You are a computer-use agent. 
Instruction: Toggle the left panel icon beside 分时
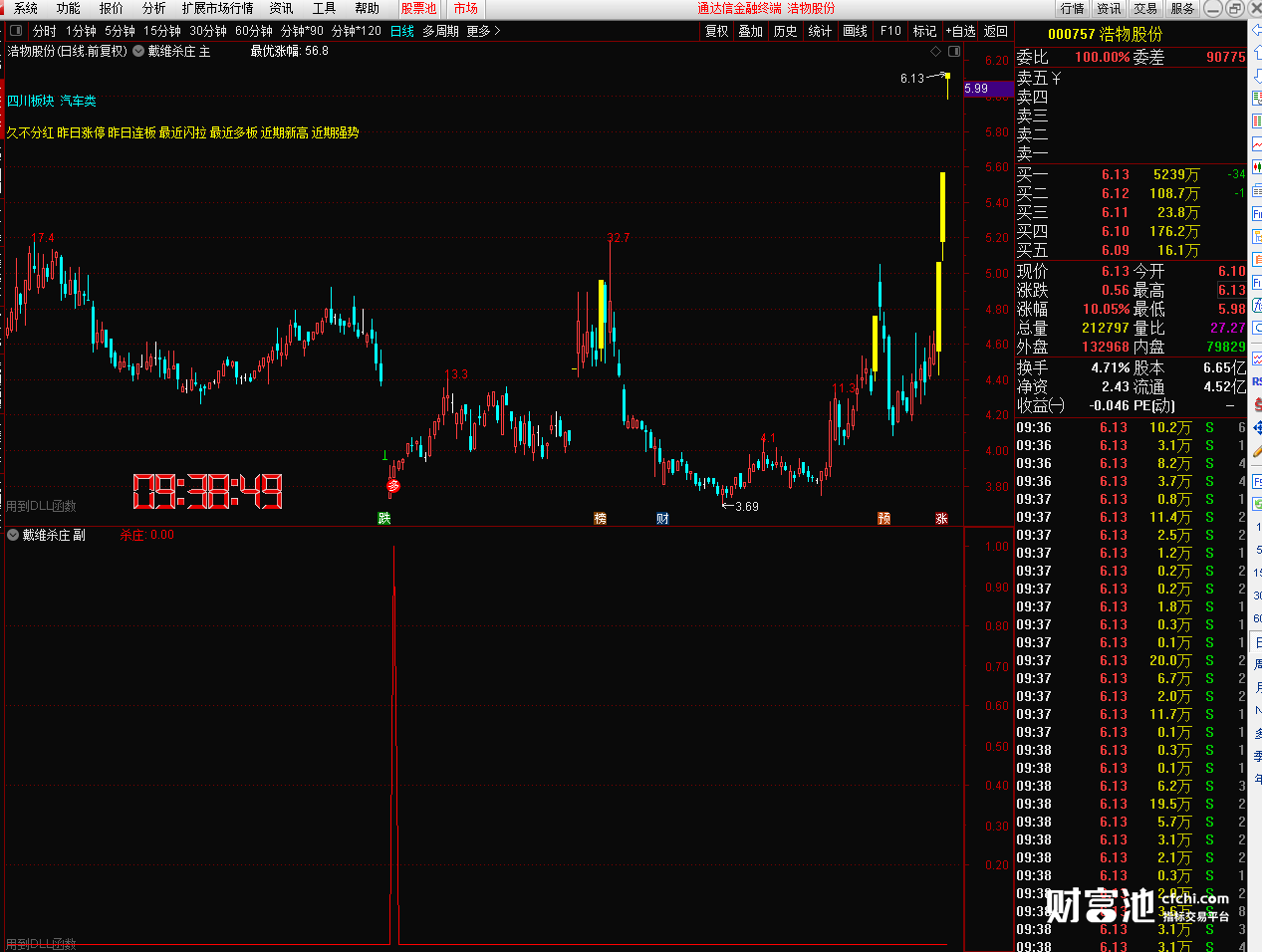(15, 31)
